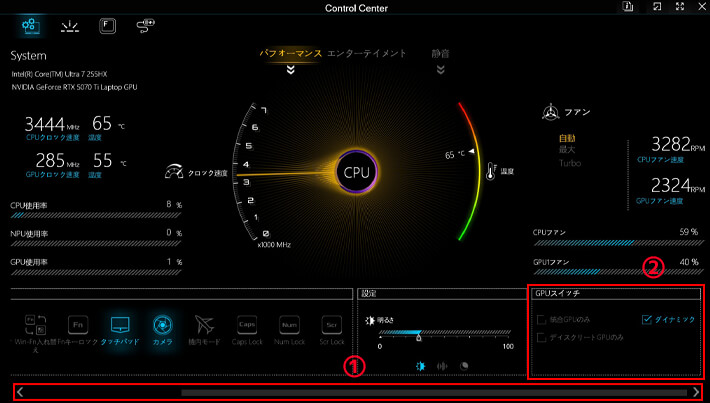Disable the touchpad (タッチパッド) icon
Screen dimensions: 710x403
(x=120, y=324)
